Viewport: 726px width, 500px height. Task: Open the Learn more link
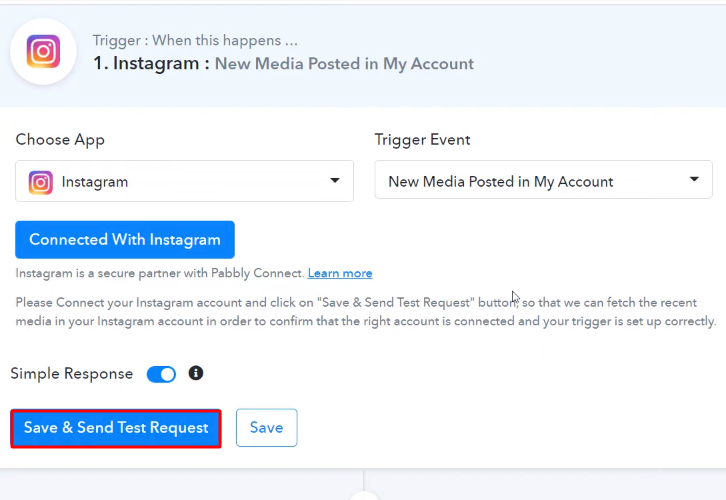[x=340, y=273]
